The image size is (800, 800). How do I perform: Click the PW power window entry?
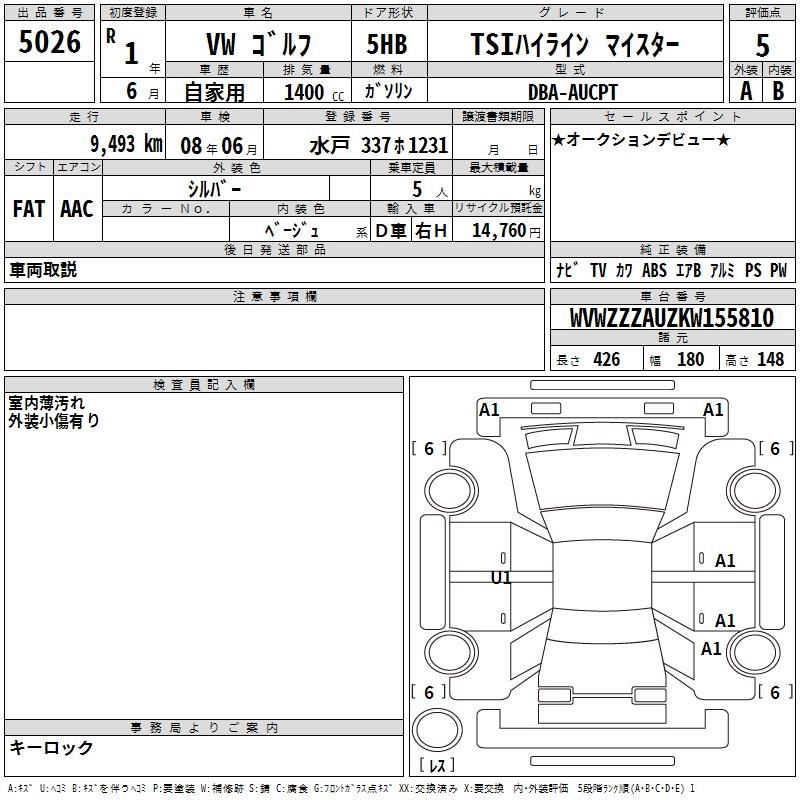click(779, 270)
